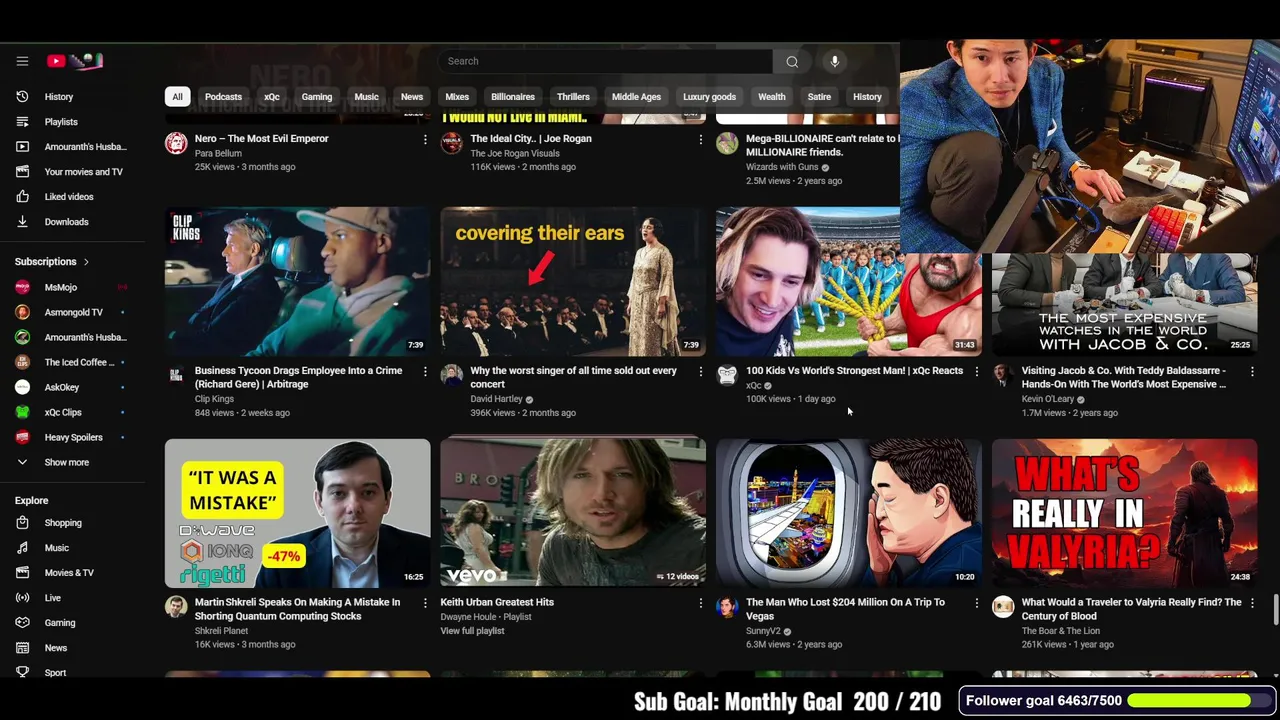This screenshot has height=720, width=1280.
Task: Click the search magnifier button
Action: [792, 61]
